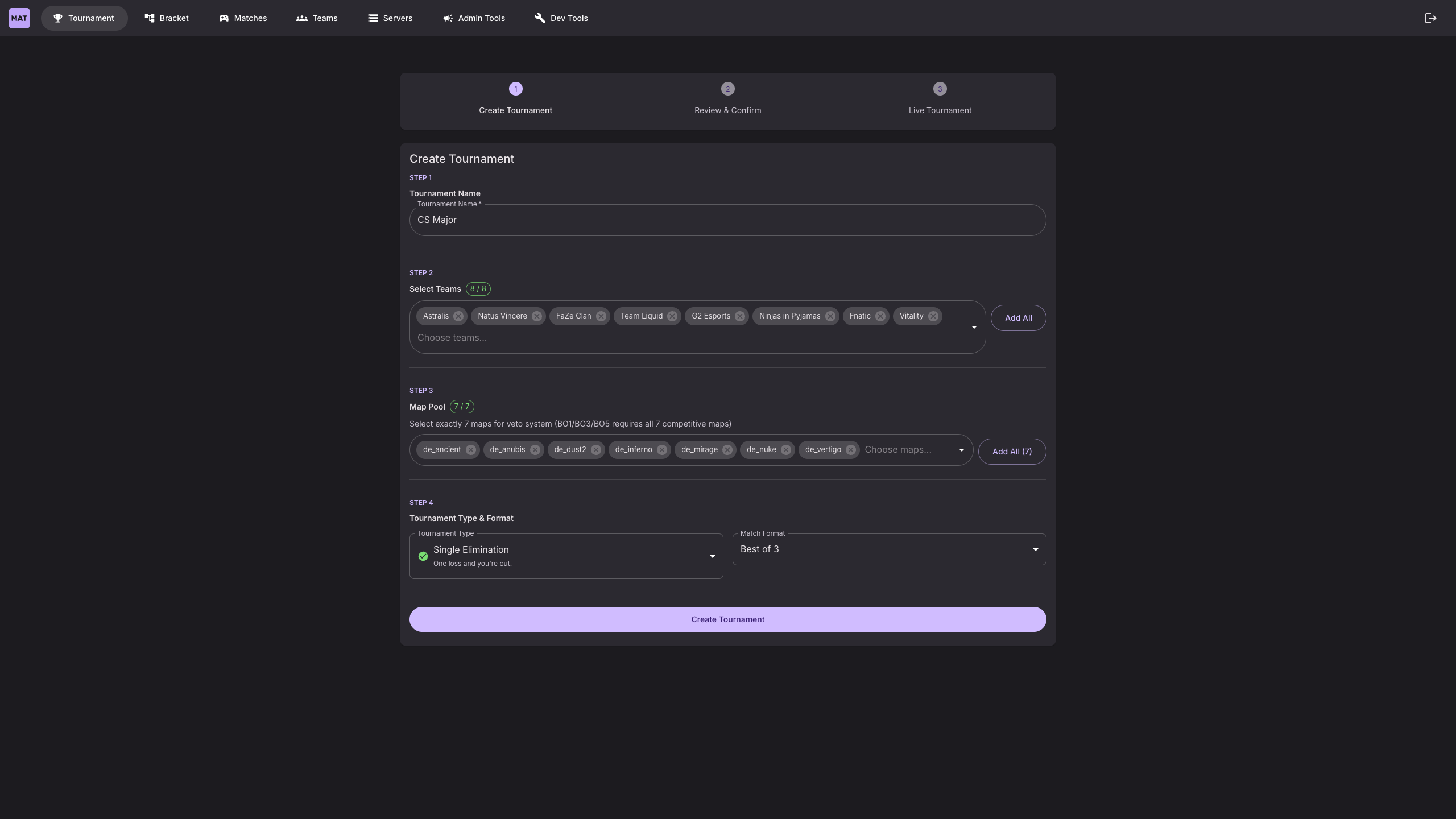Viewport: 1456px width, 819px height.
Task: Remove Astralis chip via its X icon
Action: tap(458, 316)
